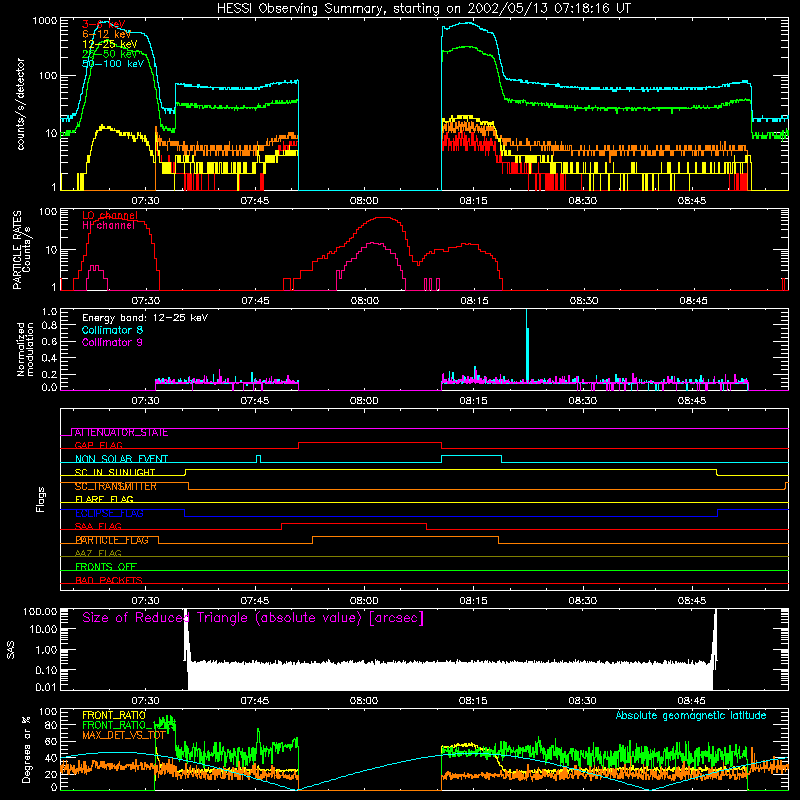Click the 0.8 tick on the modulation axis
Viewport: 800px width, 800px height.
pyautogui.click(x=49, y=326)
